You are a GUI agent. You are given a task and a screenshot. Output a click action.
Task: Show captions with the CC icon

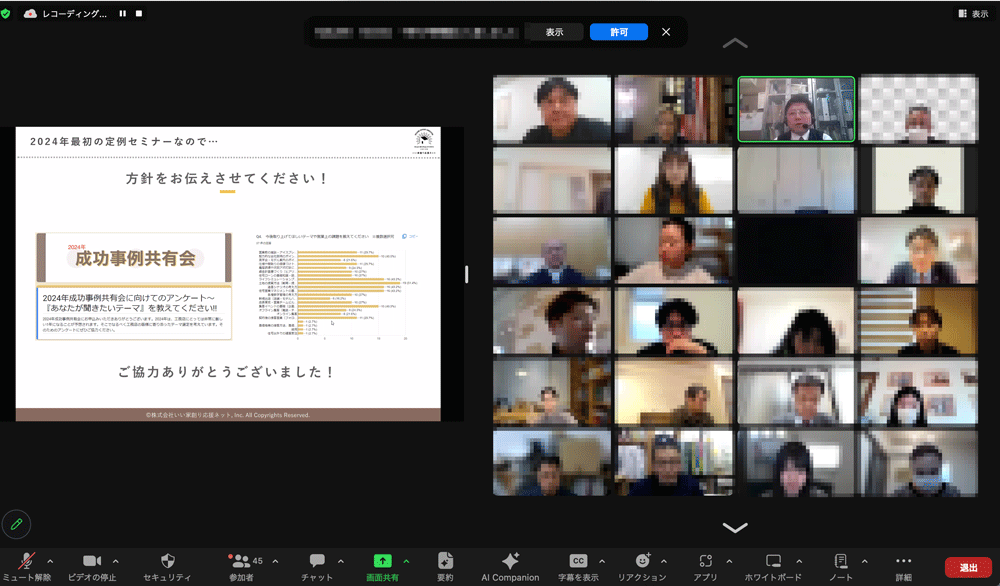(x=578, y=561)
